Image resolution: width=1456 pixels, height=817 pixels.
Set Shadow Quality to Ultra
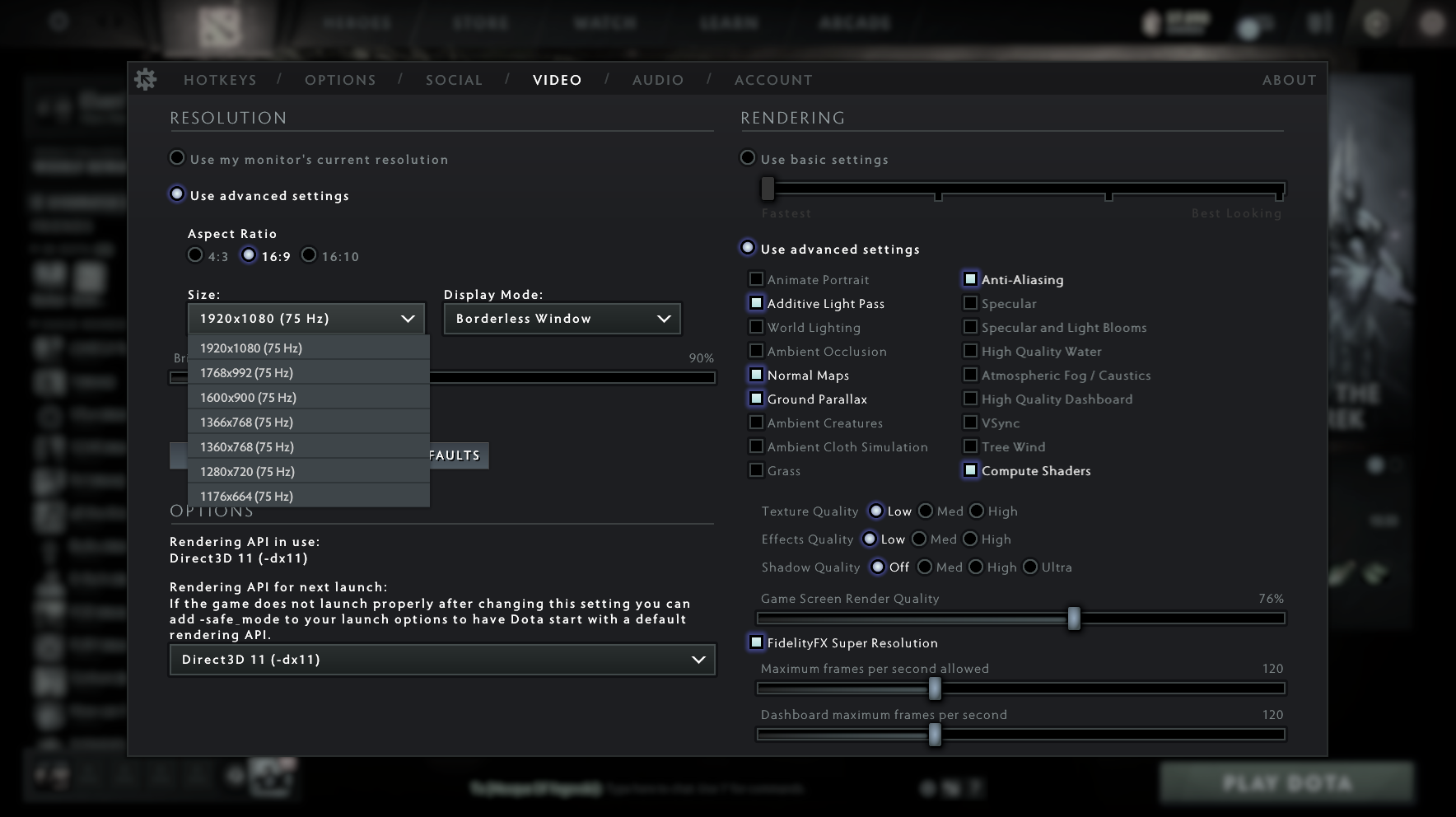coord(1030,567)
